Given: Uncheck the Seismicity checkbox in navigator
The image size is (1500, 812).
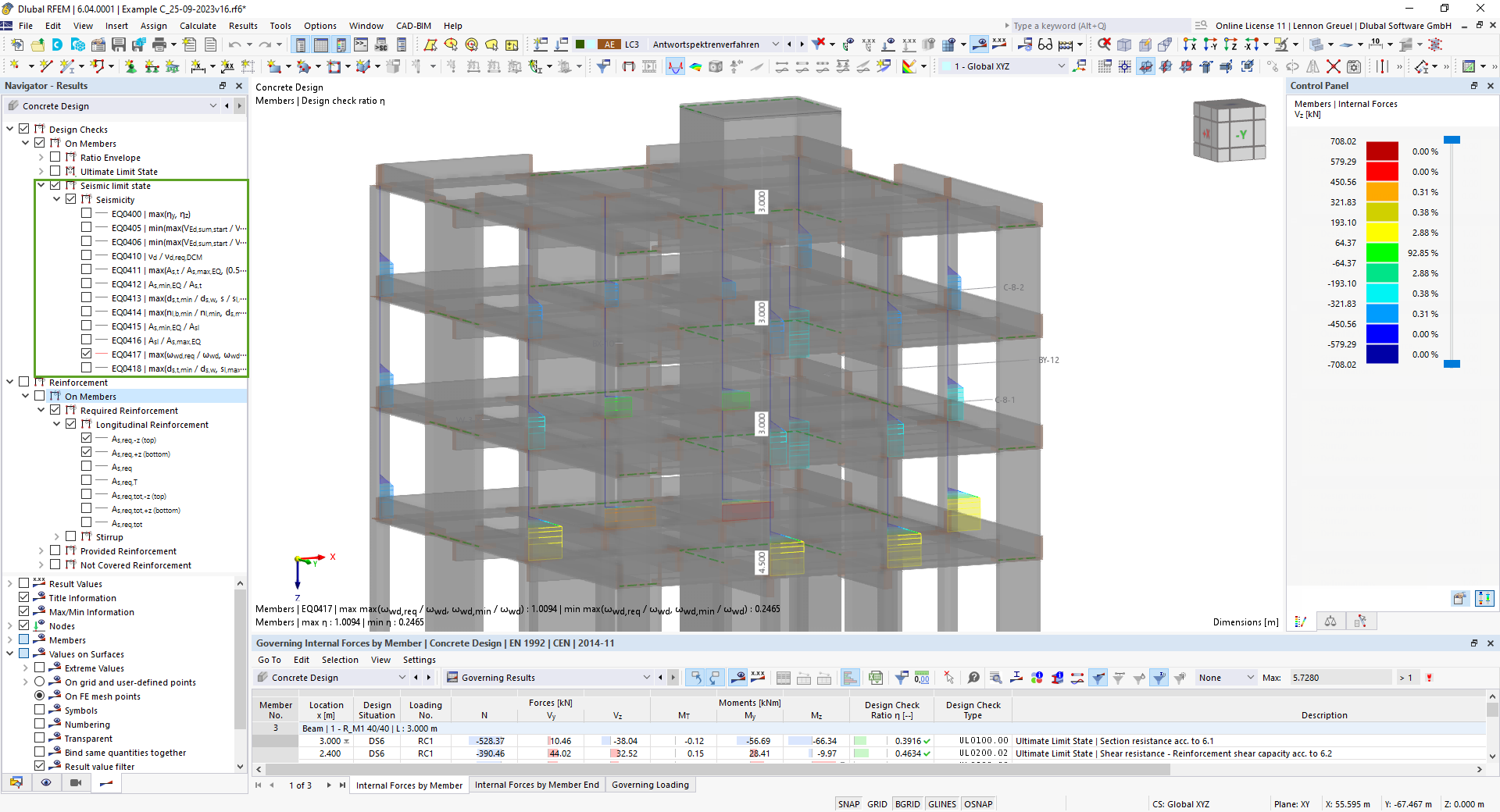Looking at the screenshot, I should click(71, 199).
